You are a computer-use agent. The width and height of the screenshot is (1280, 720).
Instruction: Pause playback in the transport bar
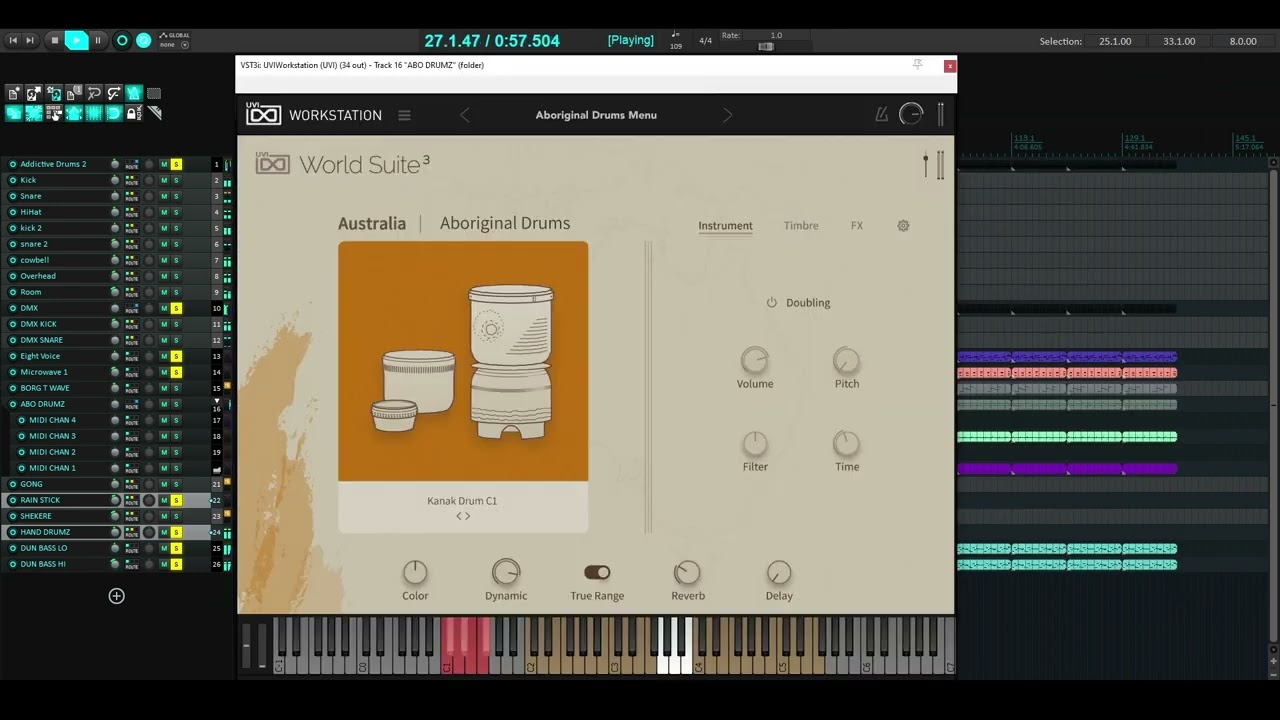(98, 40)
